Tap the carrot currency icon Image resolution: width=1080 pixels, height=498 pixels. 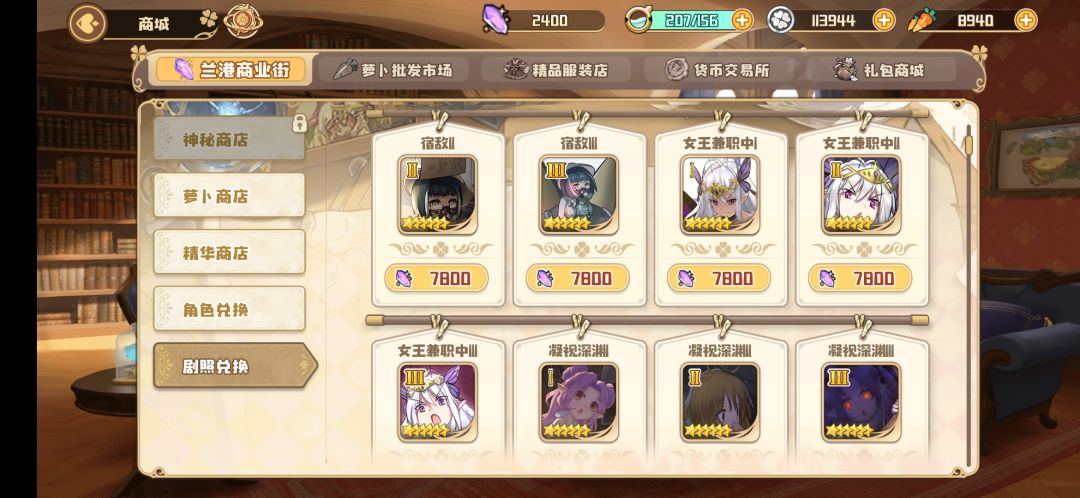921,21
